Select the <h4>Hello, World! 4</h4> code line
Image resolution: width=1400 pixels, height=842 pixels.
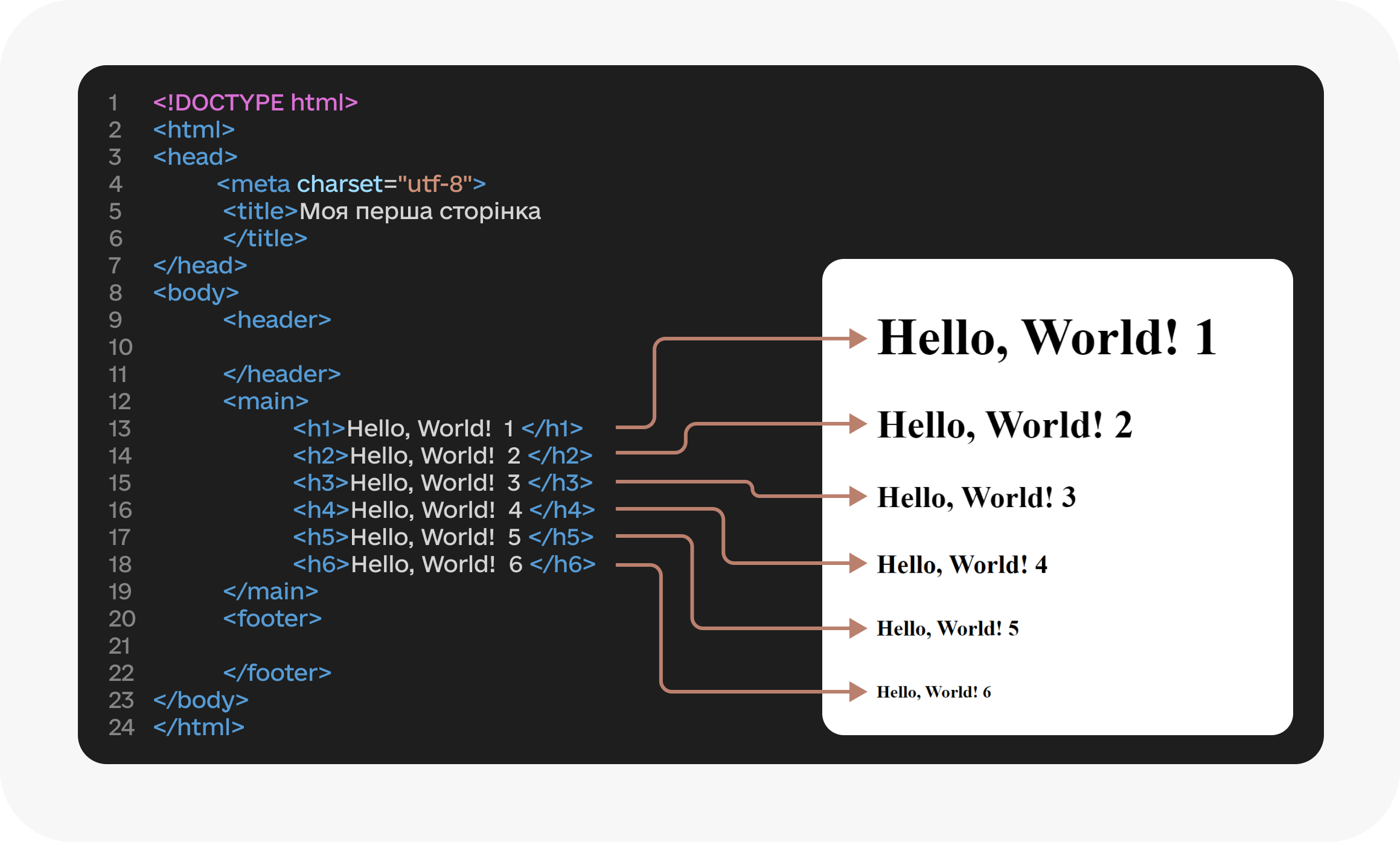pyautogui.click(x=444, y=510)
